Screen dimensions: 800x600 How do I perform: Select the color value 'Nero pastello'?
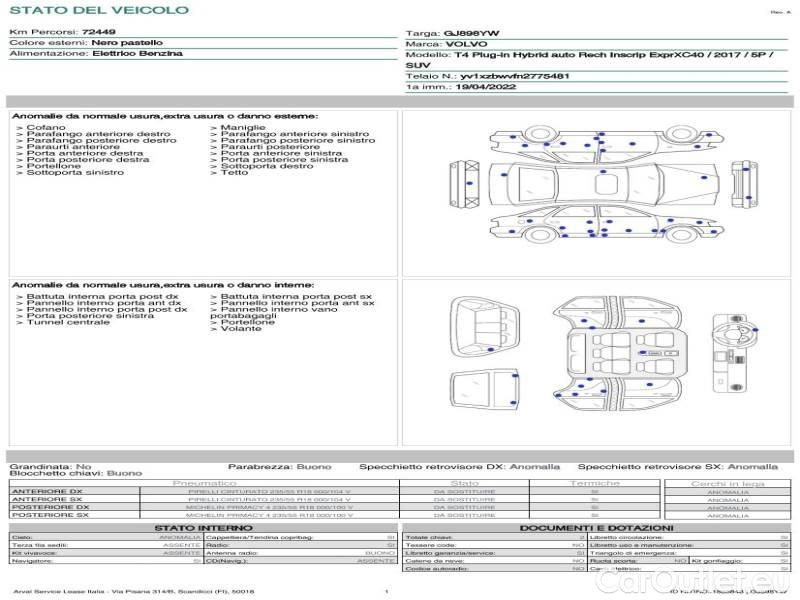127,42
